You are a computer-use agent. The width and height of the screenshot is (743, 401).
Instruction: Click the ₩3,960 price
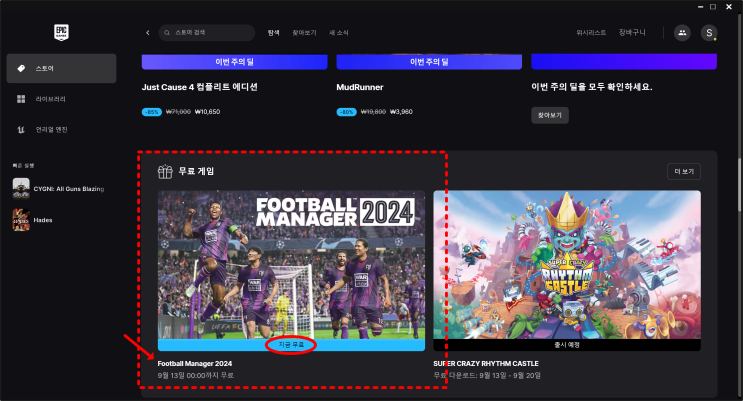(x=401, y=112)
